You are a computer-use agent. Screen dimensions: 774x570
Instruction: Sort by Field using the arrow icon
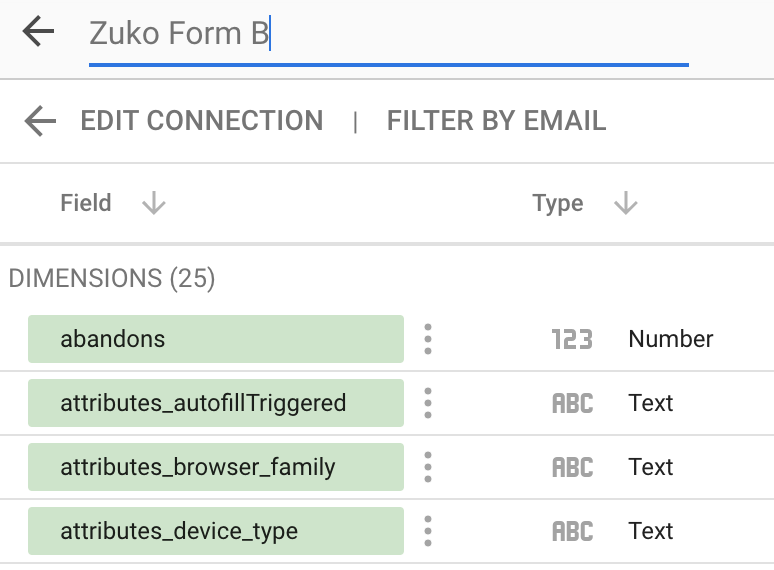point(154,203)
